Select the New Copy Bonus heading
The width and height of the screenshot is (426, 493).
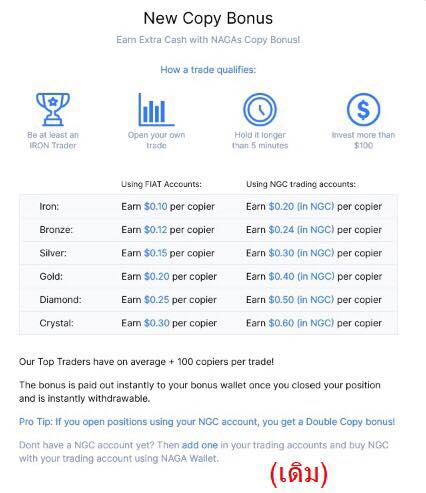pos(208,18)
